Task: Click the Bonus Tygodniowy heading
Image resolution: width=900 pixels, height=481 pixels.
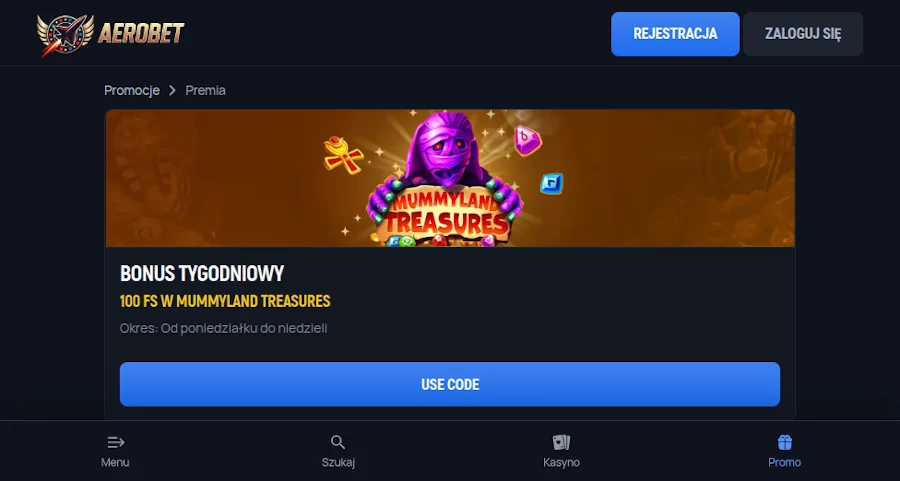Action: (x=202, y=274)
